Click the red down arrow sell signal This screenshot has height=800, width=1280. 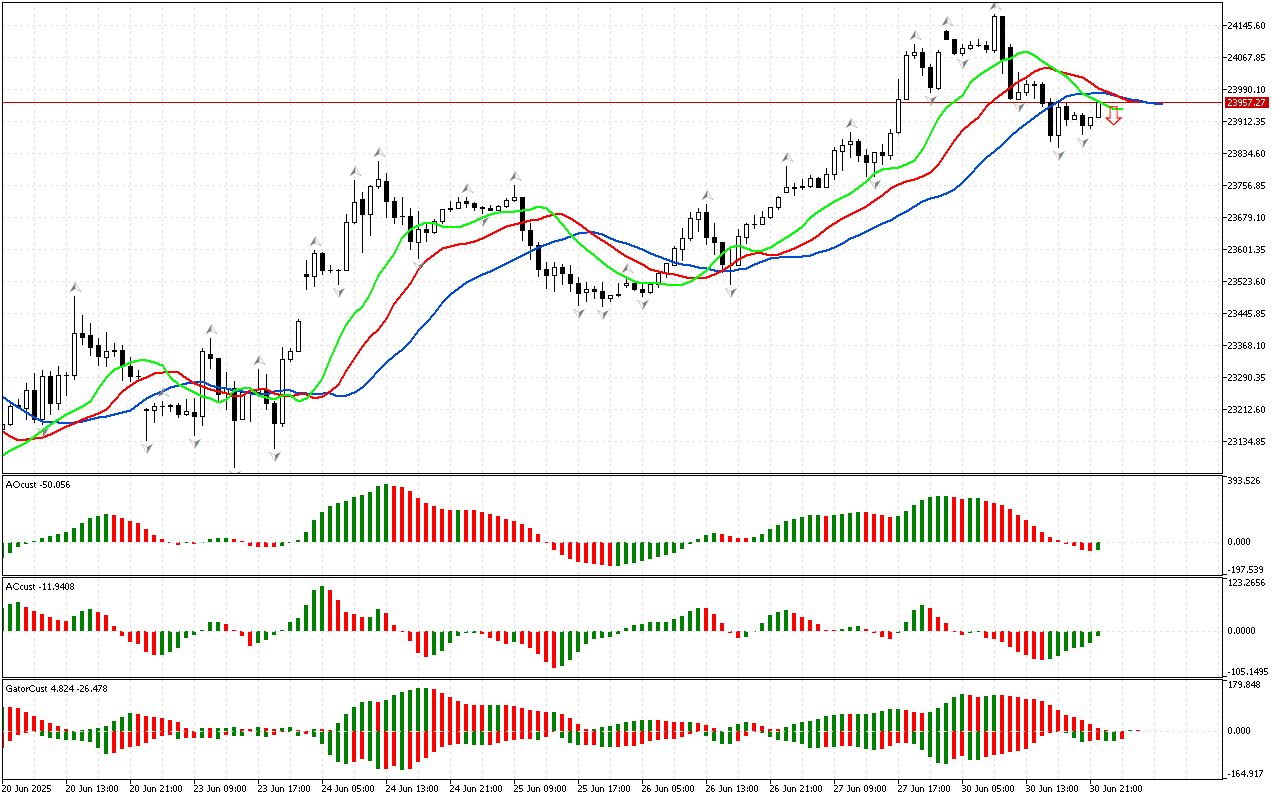pos(1113,117)
